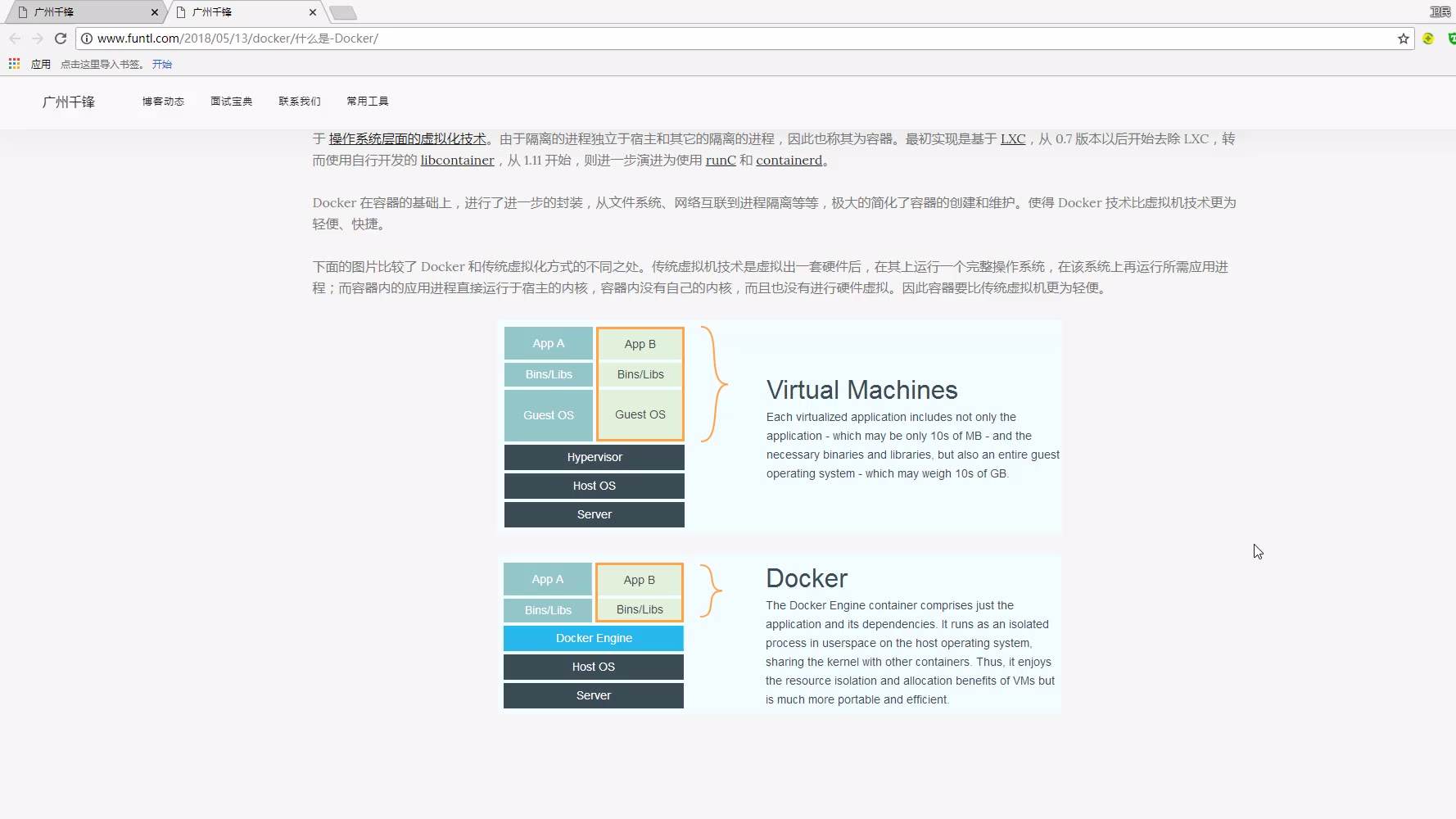This screenshot has width=1456, height=819.
Task: Click the browser back arrow
Action: point(15,38)
